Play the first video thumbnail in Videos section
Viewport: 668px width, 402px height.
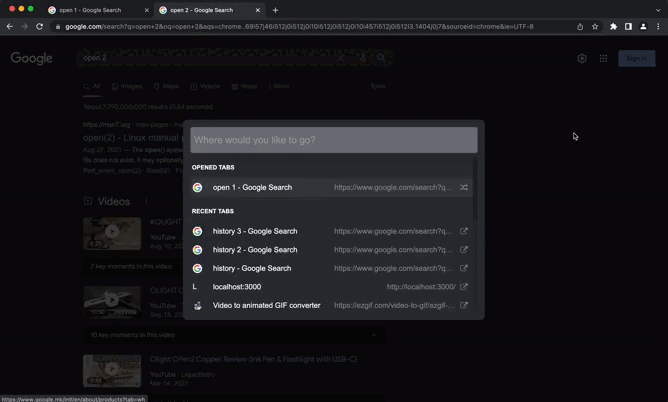[112, 233]
